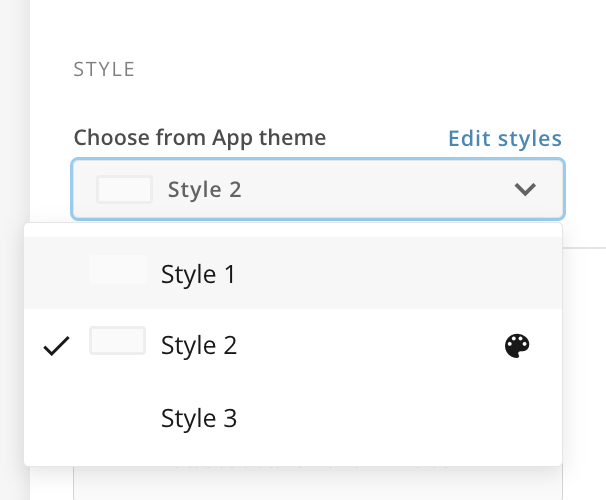This screenshot has height=500, width=606.
Task: Click the checkmark icon beside Style 2
Action: pyautogui.click(x=58, y=346)
